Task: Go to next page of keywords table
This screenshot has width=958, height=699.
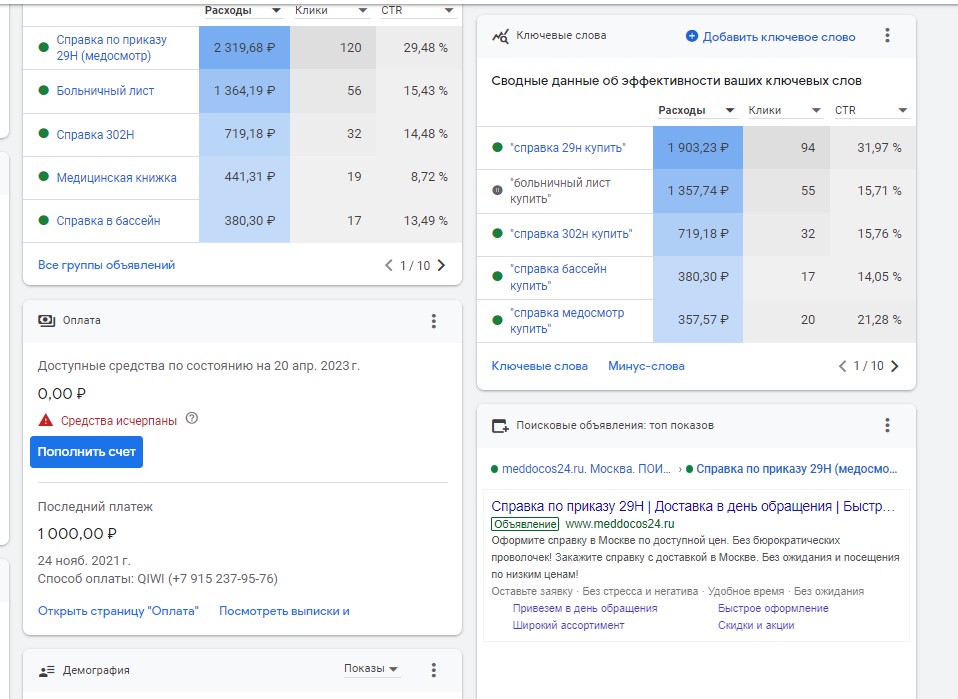Action: click(x=895, y=366)
